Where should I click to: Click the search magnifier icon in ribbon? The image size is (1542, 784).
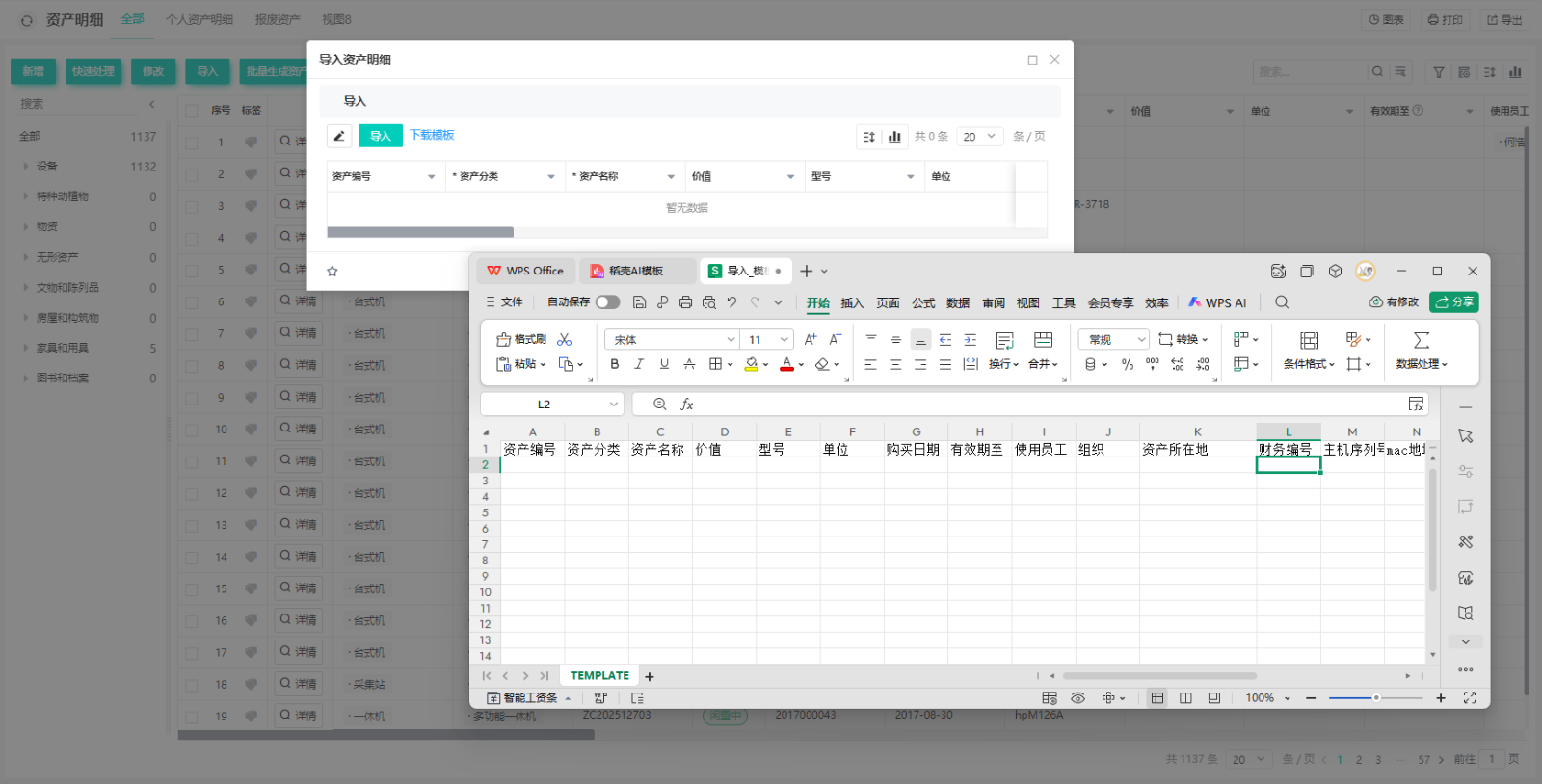[x=1282, y=302]
